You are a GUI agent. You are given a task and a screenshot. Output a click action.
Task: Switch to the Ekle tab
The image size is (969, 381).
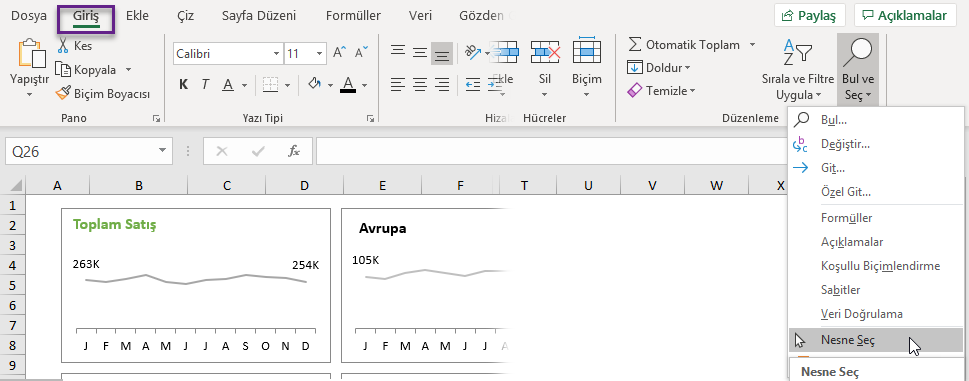pos(137,15)
